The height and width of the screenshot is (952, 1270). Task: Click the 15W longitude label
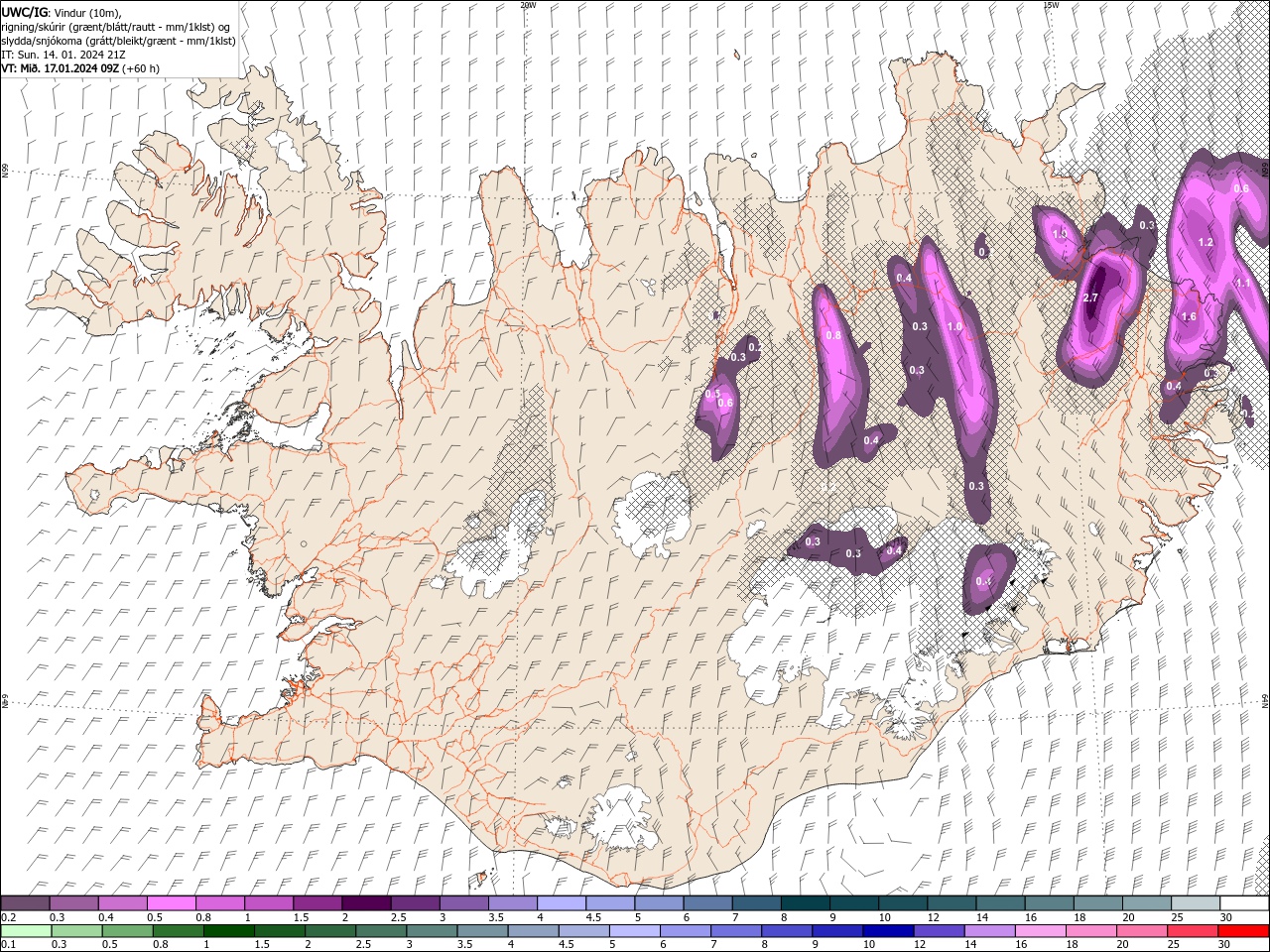coord(1051,5)
